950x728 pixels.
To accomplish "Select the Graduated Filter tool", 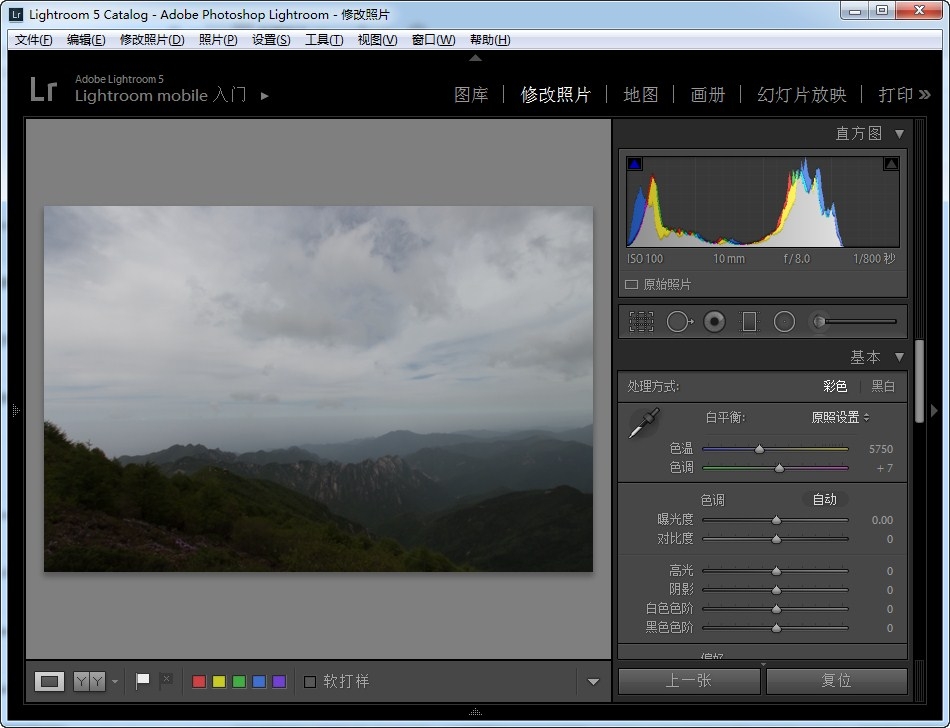I will (x=749, y=321).
